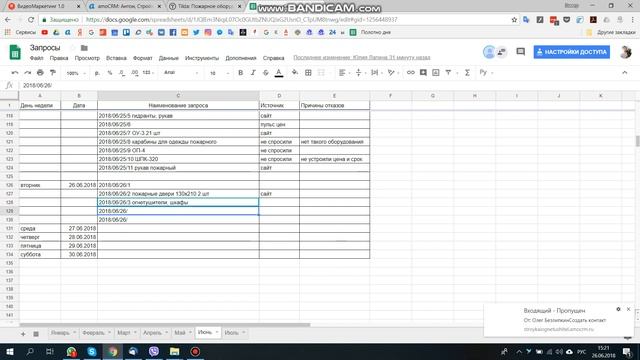
Task: Open the text color picker
Action: click(279, 73)
